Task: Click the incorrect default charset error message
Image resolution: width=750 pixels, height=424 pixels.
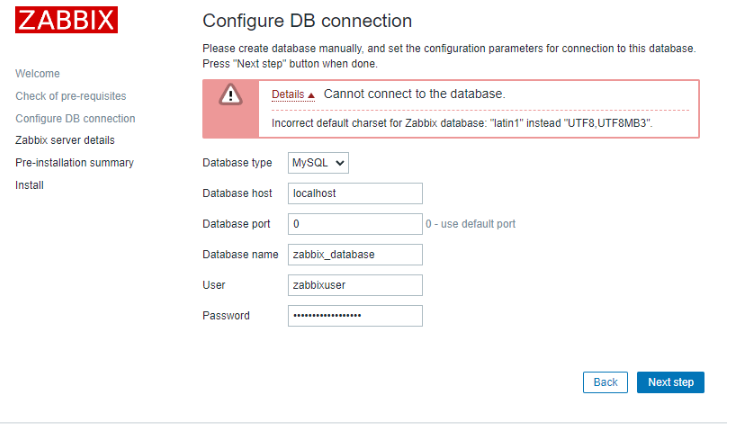Action: [469, 124]
